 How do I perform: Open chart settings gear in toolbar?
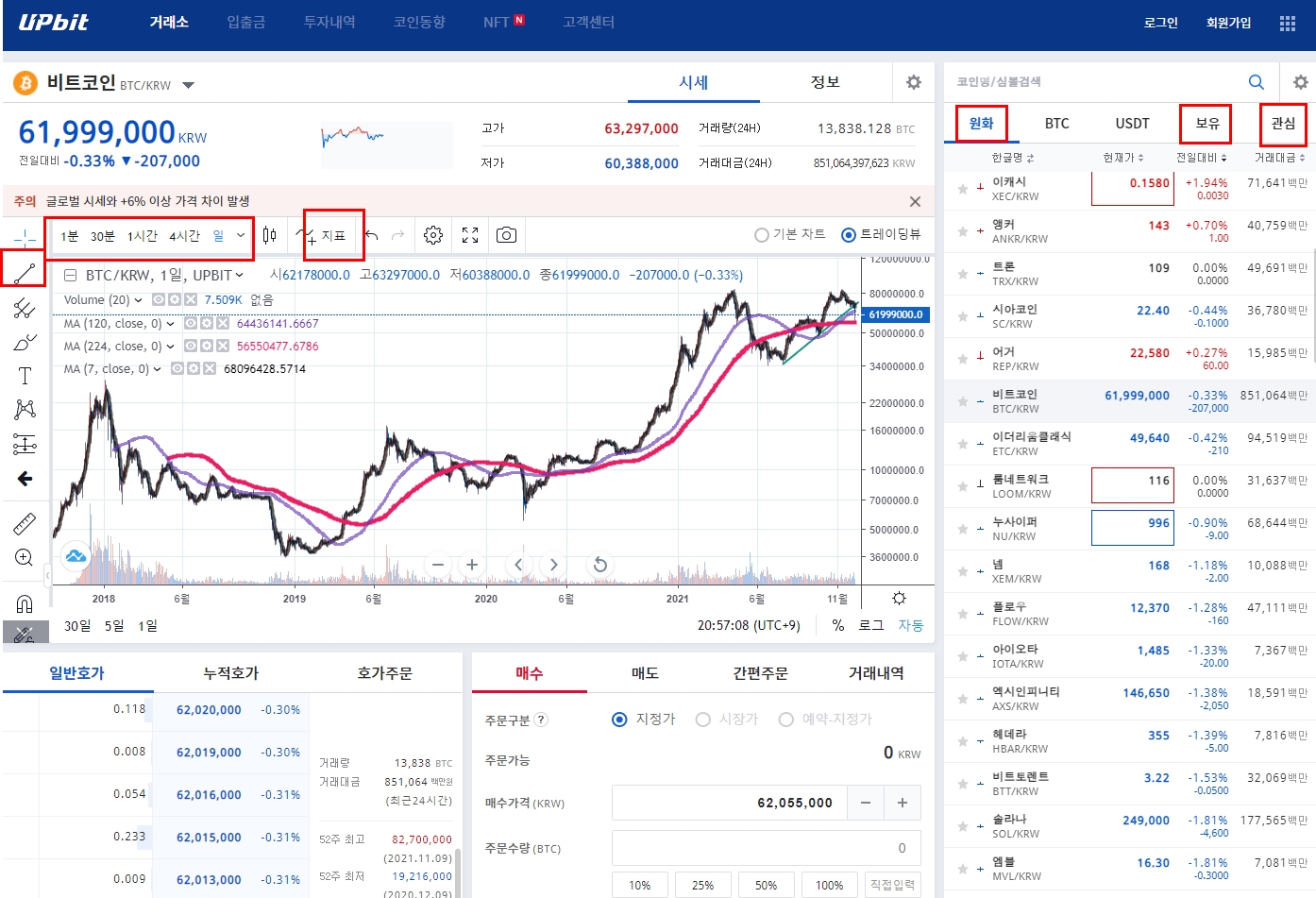tap(433, 235)
